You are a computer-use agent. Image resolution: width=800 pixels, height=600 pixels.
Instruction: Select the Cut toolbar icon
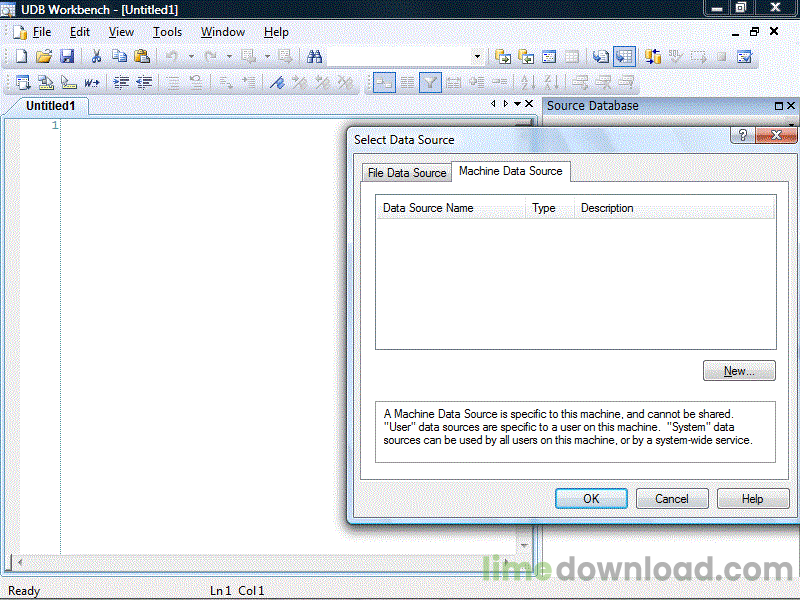pos(94,56)
